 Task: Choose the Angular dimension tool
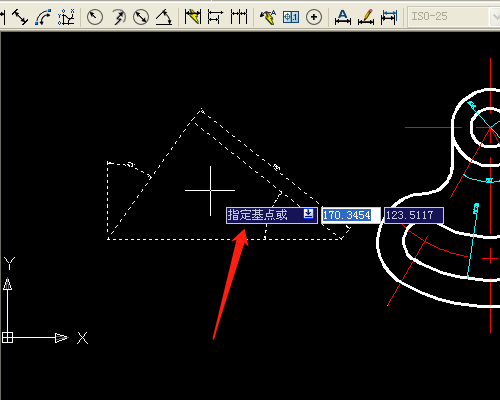point(164,17)
